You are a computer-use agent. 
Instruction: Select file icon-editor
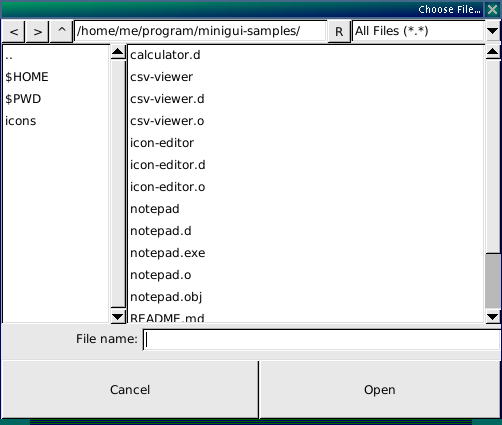pos(306,143)
